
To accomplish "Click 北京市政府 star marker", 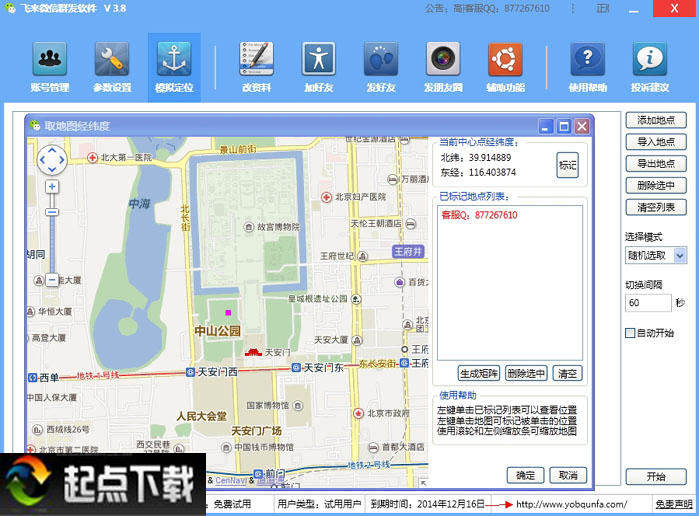I will pos(358,413).
